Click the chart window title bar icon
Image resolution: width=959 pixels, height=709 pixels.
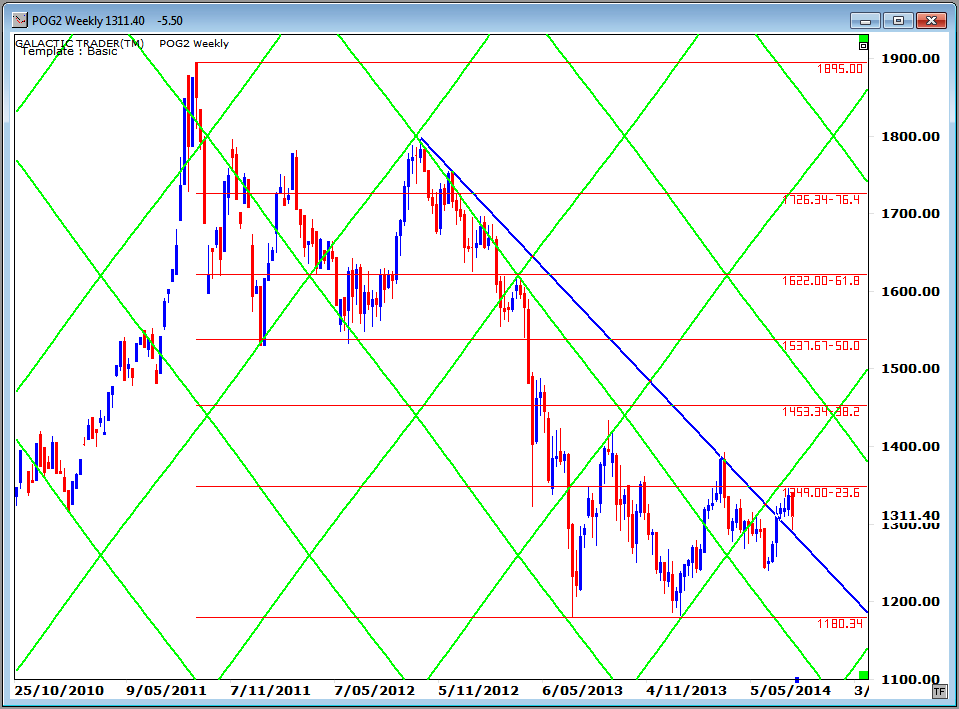20,20
